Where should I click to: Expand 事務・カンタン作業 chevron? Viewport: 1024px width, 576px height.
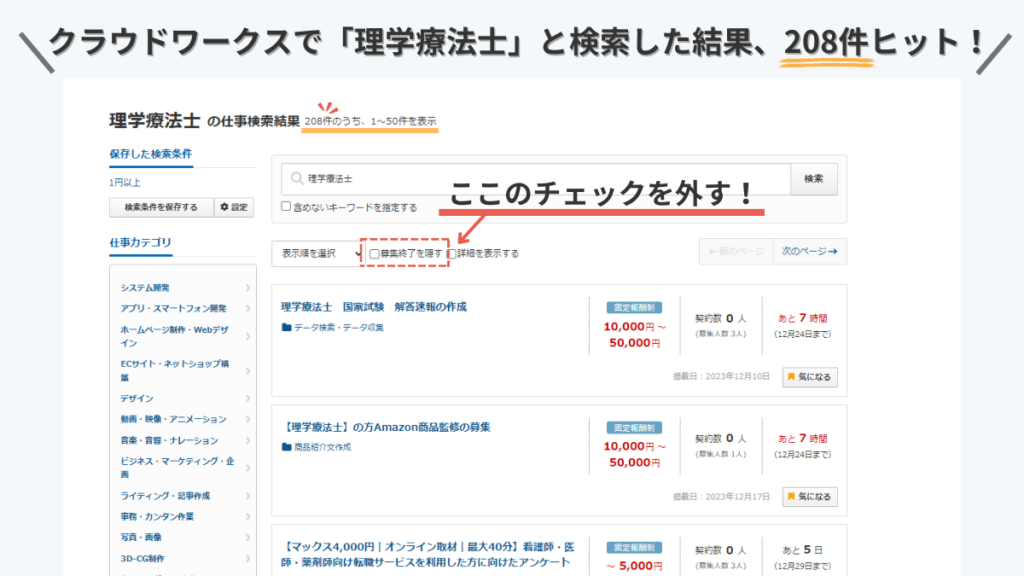[248, 517]
